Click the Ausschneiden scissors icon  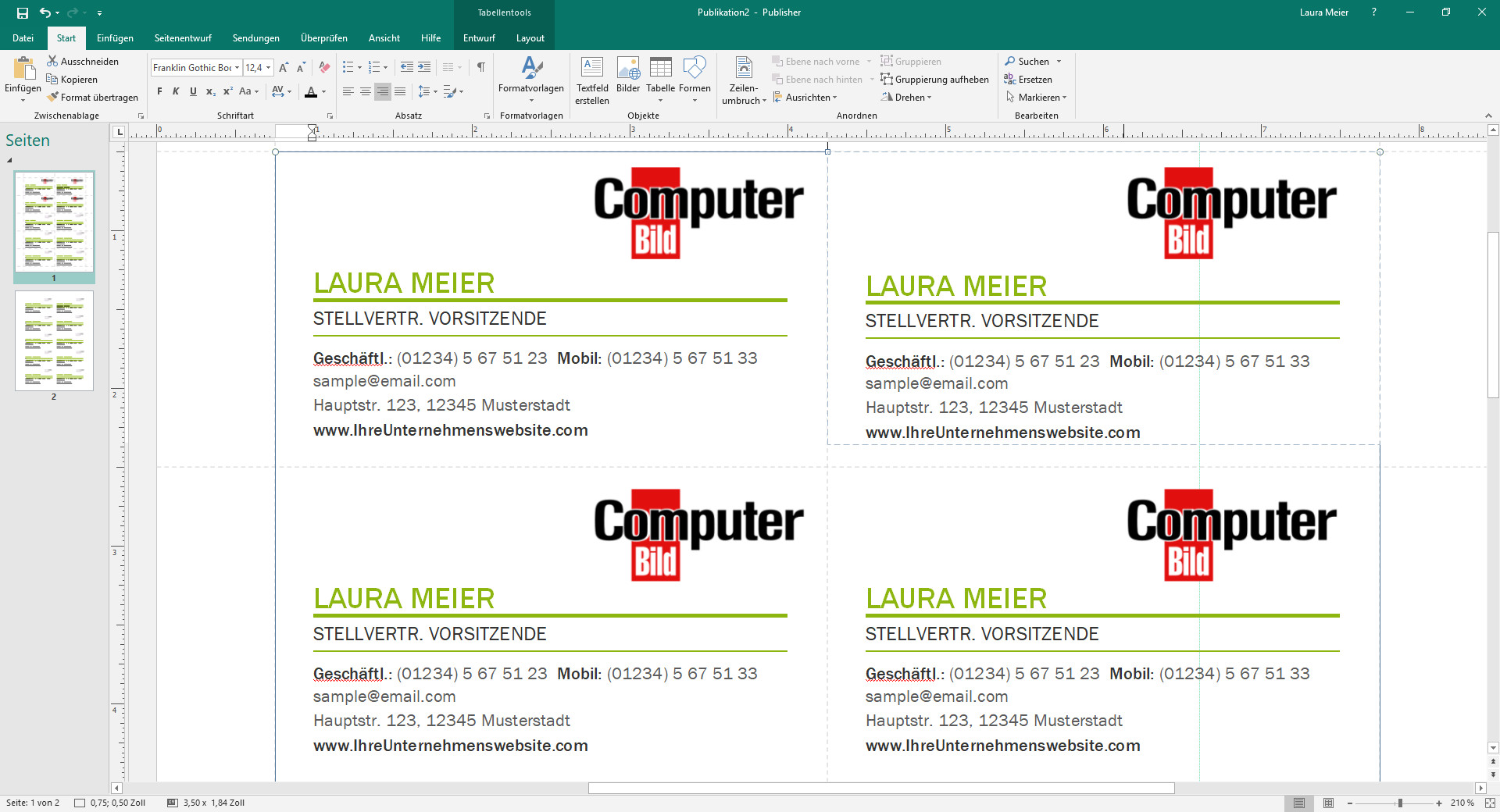(52, 61)
